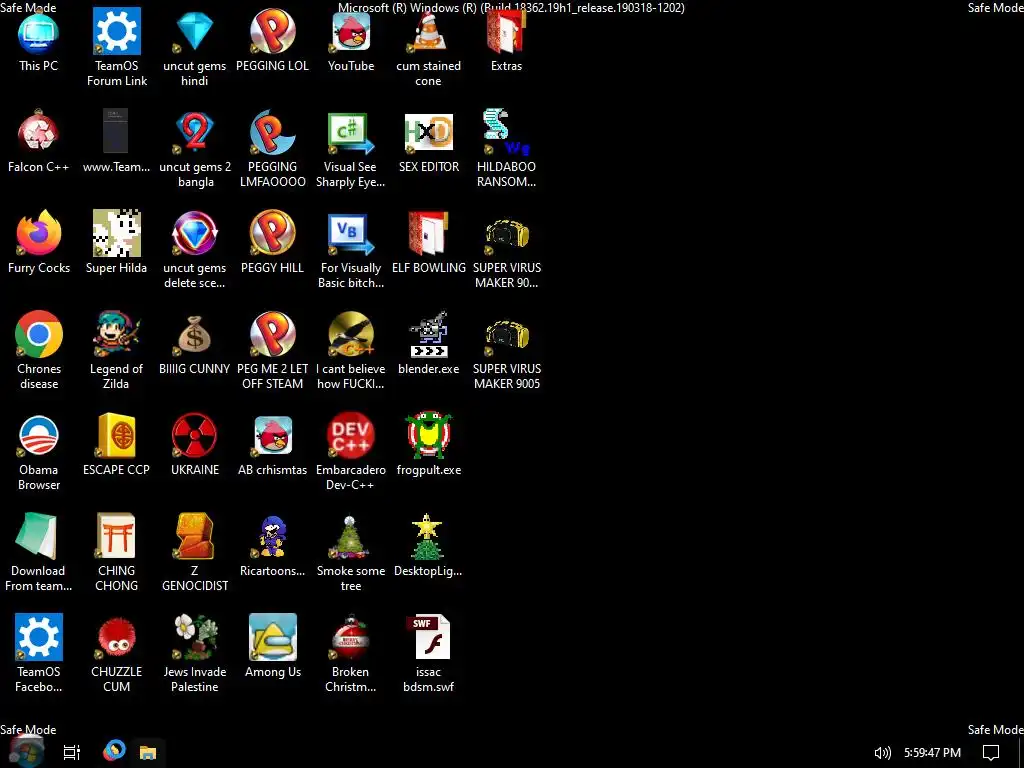
Task: Click the SUPER VIRUS MAKER 90... icon
Action: pos(506,234)
